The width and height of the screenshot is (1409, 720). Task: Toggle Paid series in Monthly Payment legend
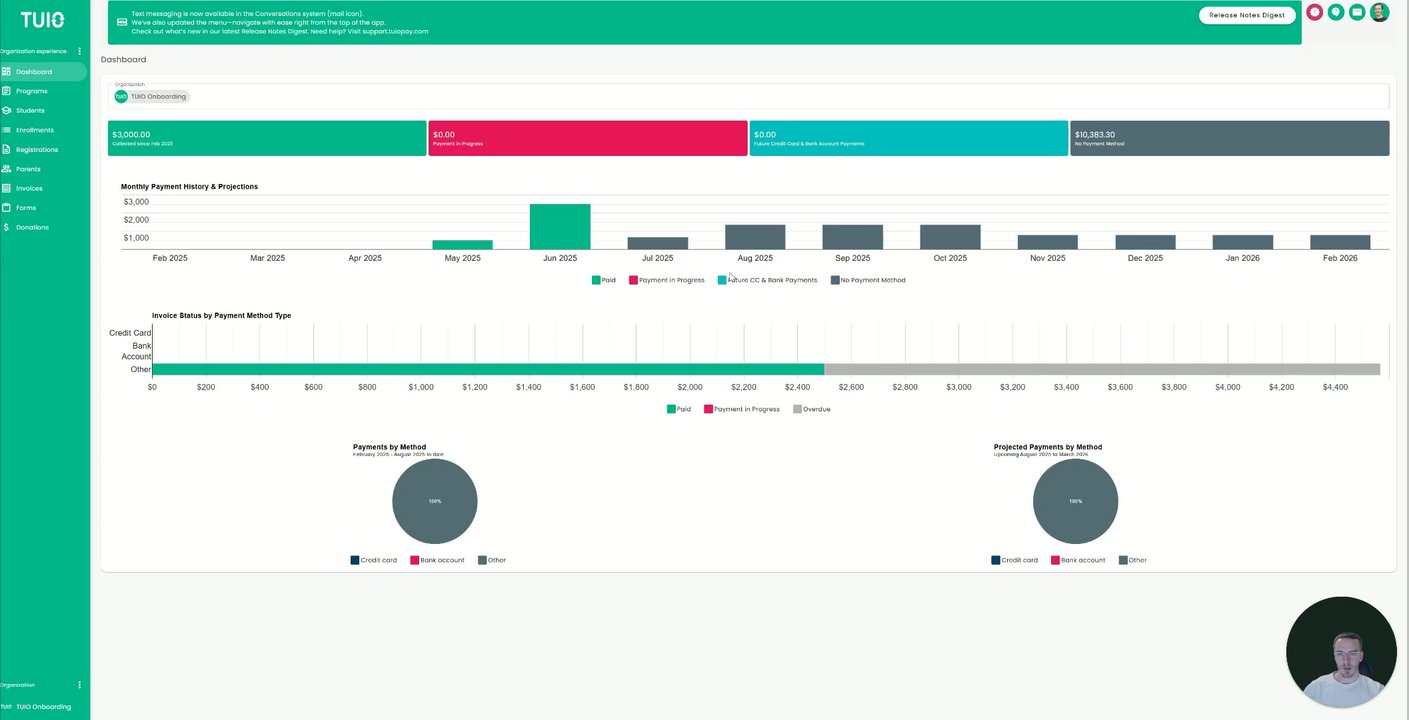pos(604,280)
